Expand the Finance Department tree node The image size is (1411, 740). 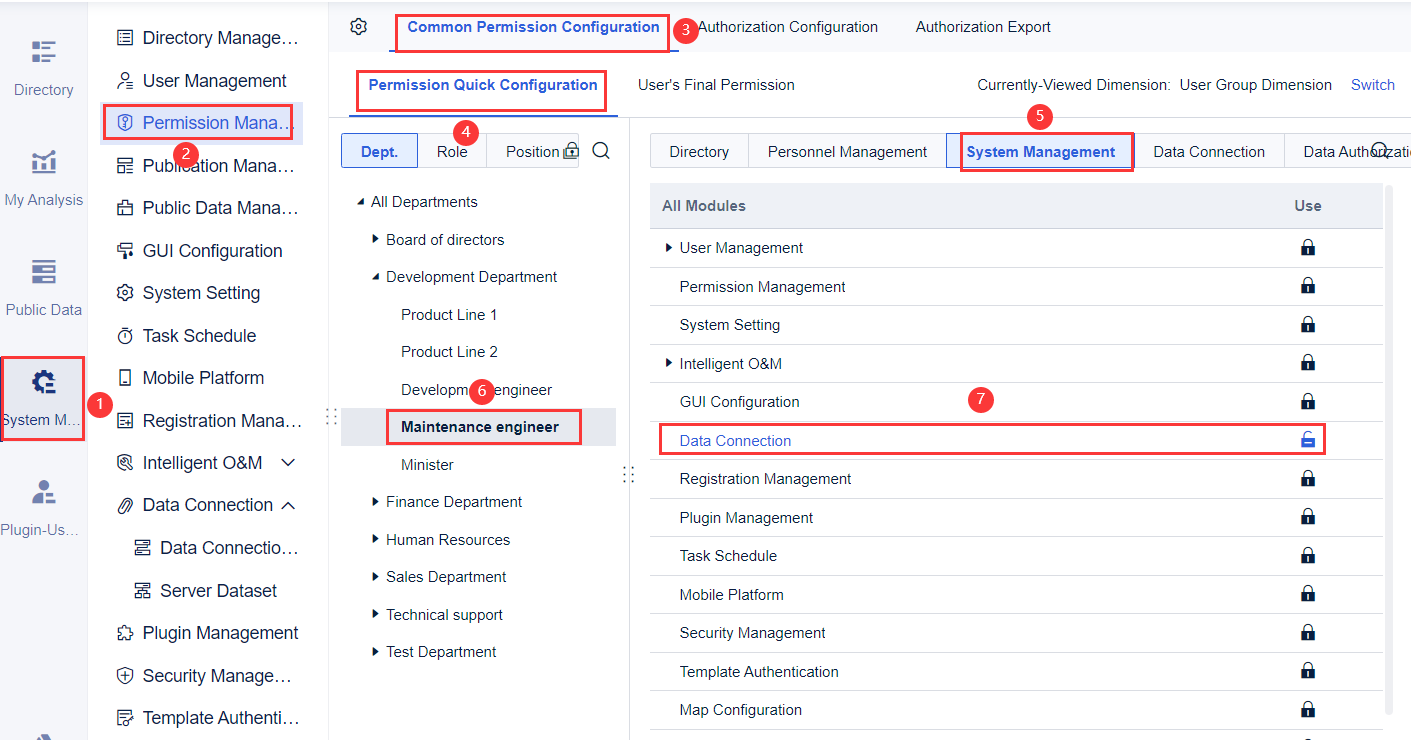[x=375, y=502]
